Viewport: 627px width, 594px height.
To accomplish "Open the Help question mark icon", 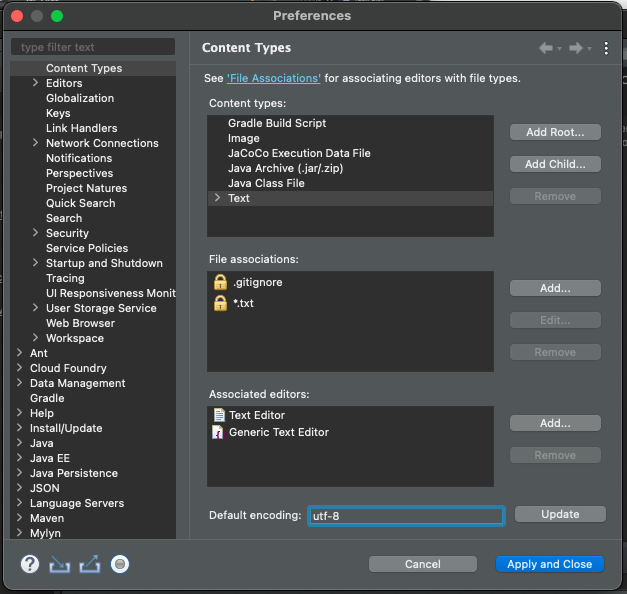I will click(x=30, y=564).
